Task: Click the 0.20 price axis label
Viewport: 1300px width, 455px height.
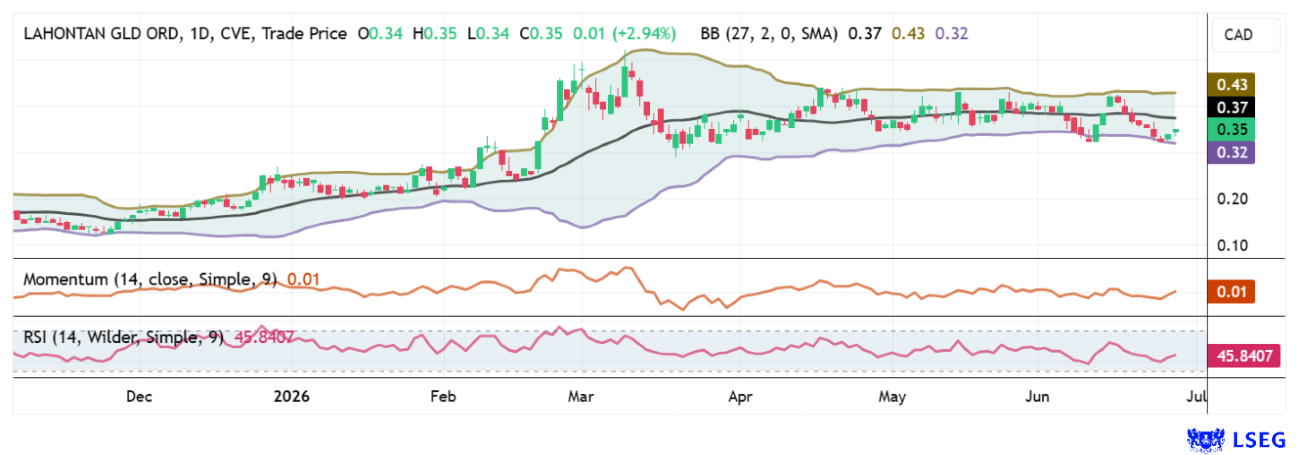Action: [1231, 199]
